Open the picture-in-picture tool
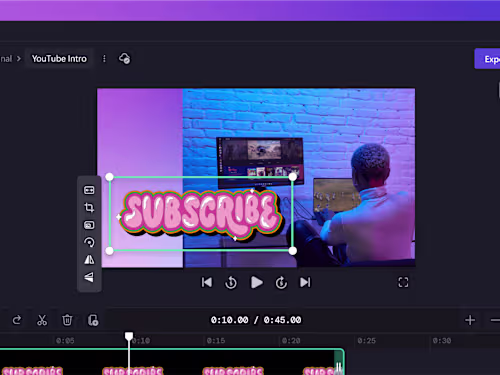Viewport: 500px width, 375px height. coord(89,225)
